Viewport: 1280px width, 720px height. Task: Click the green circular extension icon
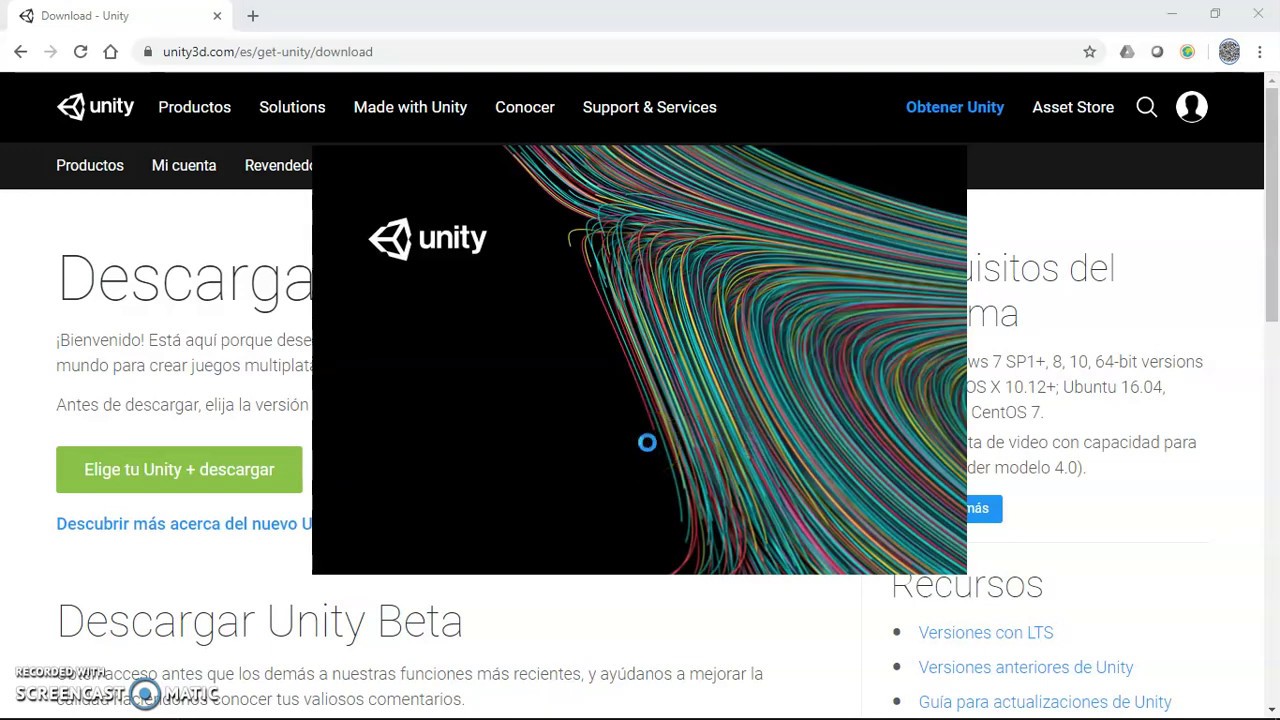tap(1187, 52)
